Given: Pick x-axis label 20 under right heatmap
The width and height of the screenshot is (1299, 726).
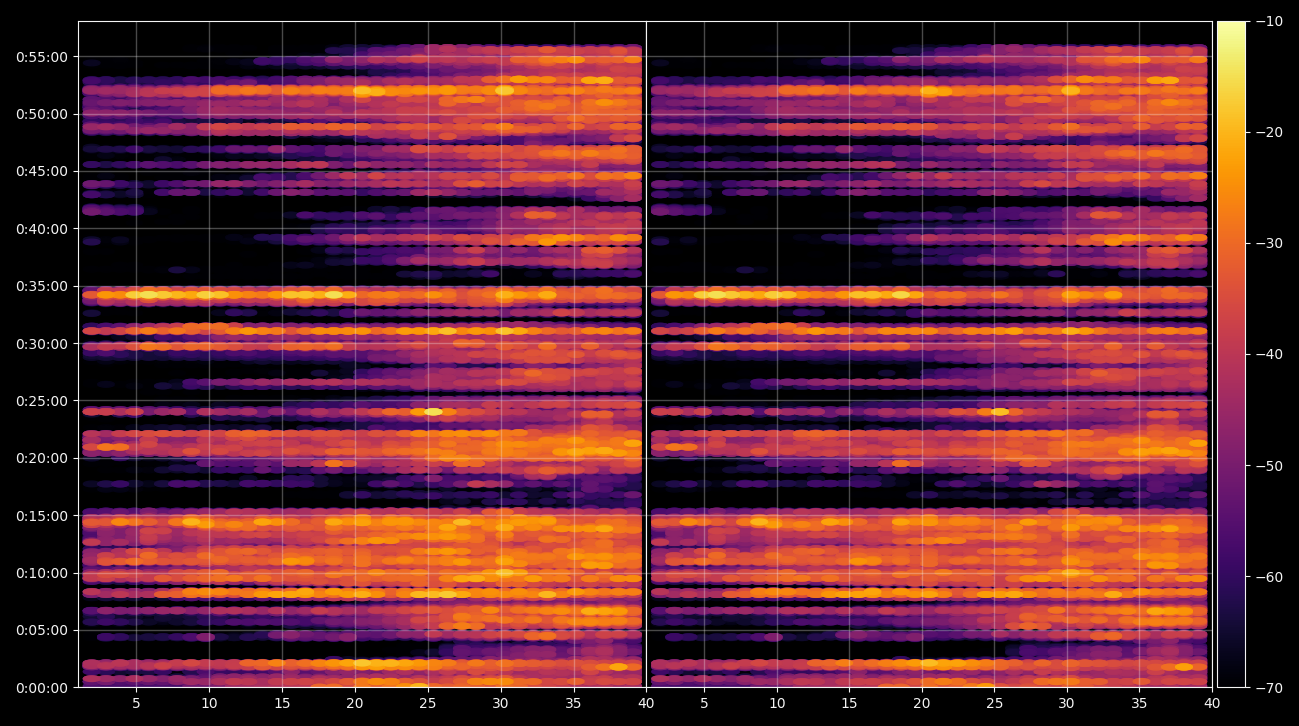Looking at the screenshot, I should point(922,704).
